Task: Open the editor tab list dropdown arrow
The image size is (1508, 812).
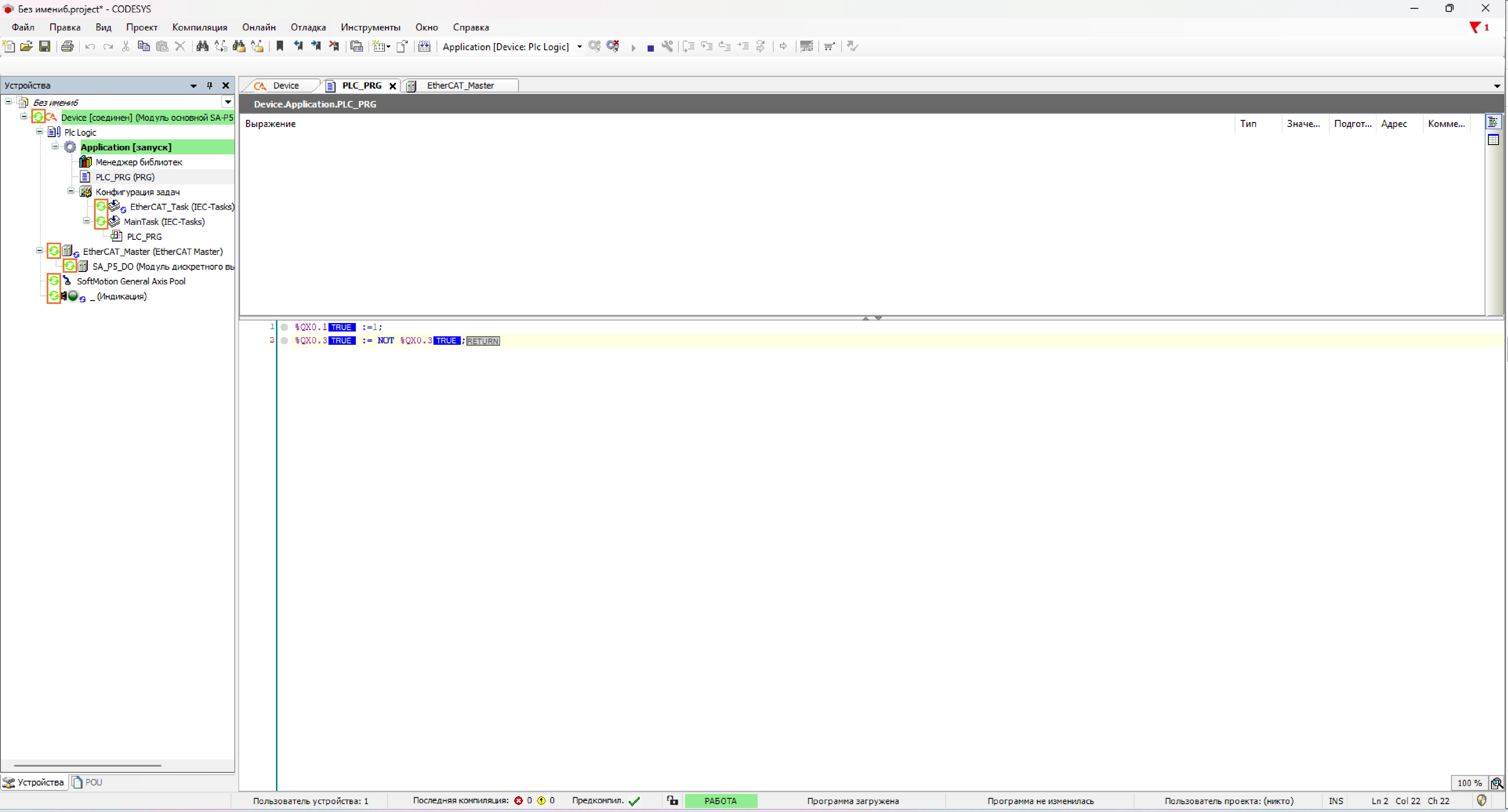Action: click(x=1497, y=86)
